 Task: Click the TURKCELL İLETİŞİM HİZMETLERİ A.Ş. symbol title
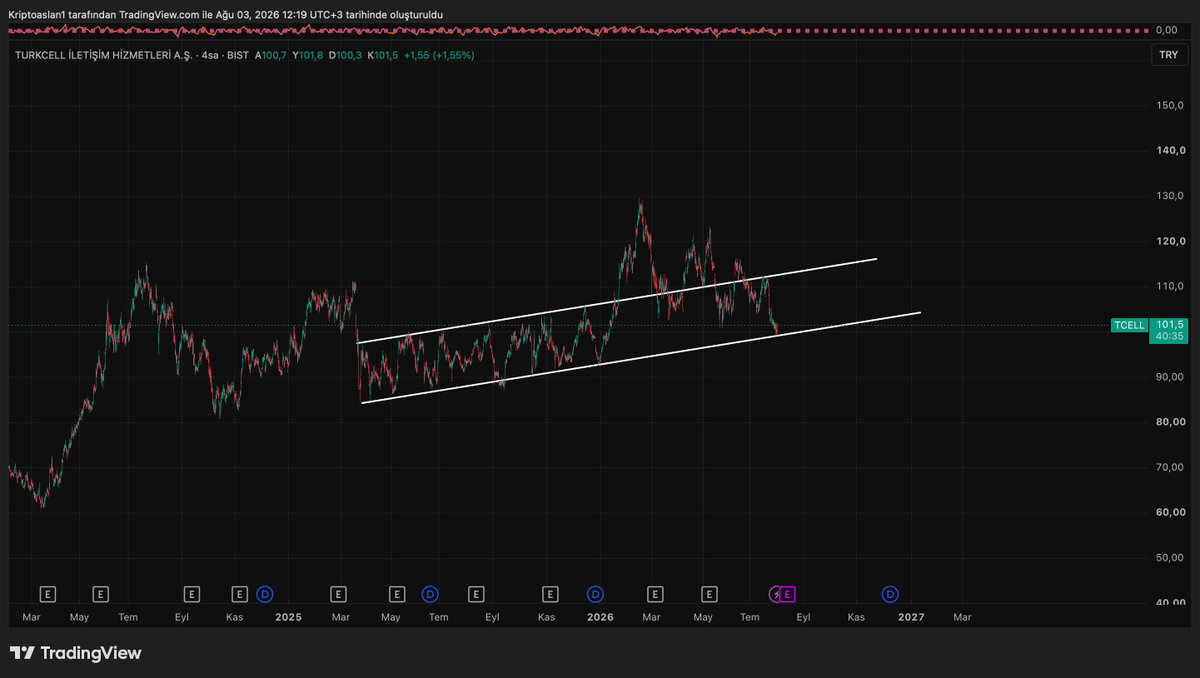point(103,55)
